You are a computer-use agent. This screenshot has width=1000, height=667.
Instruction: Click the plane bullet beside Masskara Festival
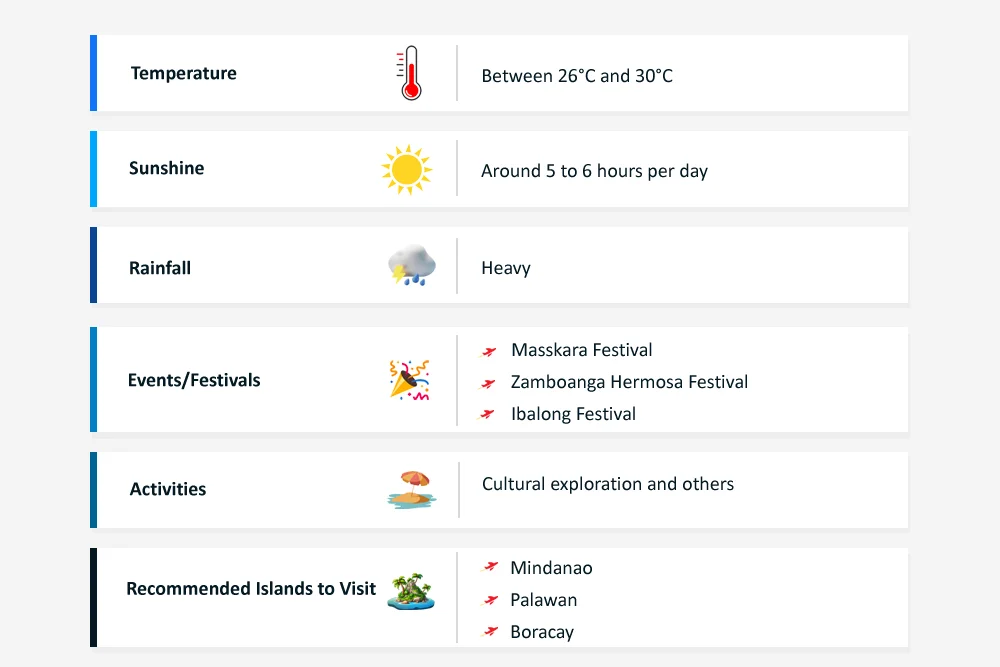[489, 351]
